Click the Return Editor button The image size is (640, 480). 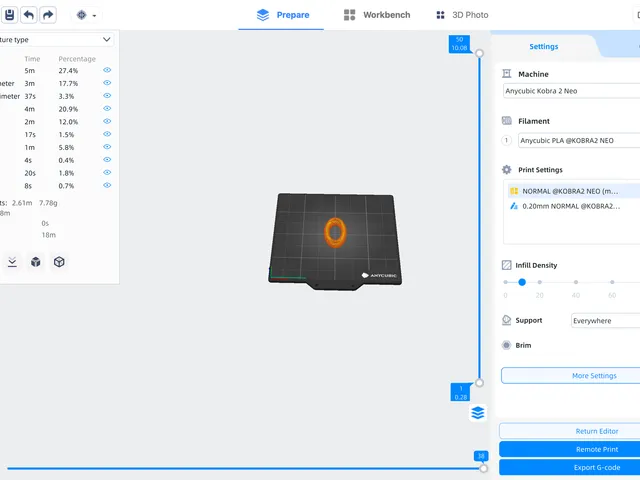(569, 431)
